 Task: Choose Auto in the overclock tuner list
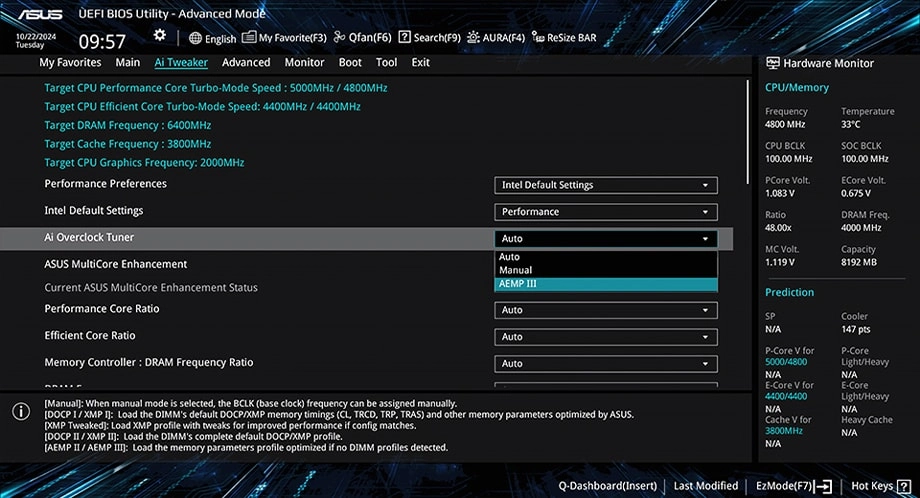point(606,257)
